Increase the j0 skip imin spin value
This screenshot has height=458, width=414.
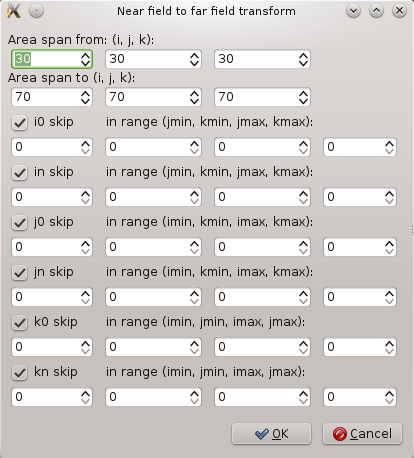85,243
